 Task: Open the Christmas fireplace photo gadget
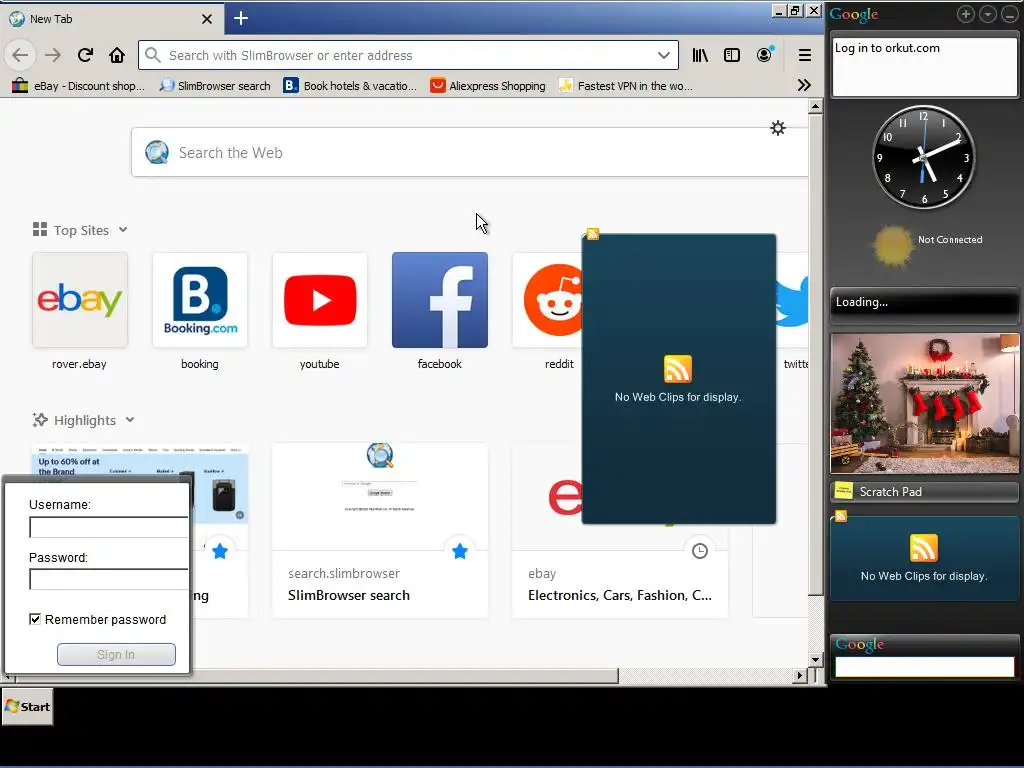coord(924,403)
